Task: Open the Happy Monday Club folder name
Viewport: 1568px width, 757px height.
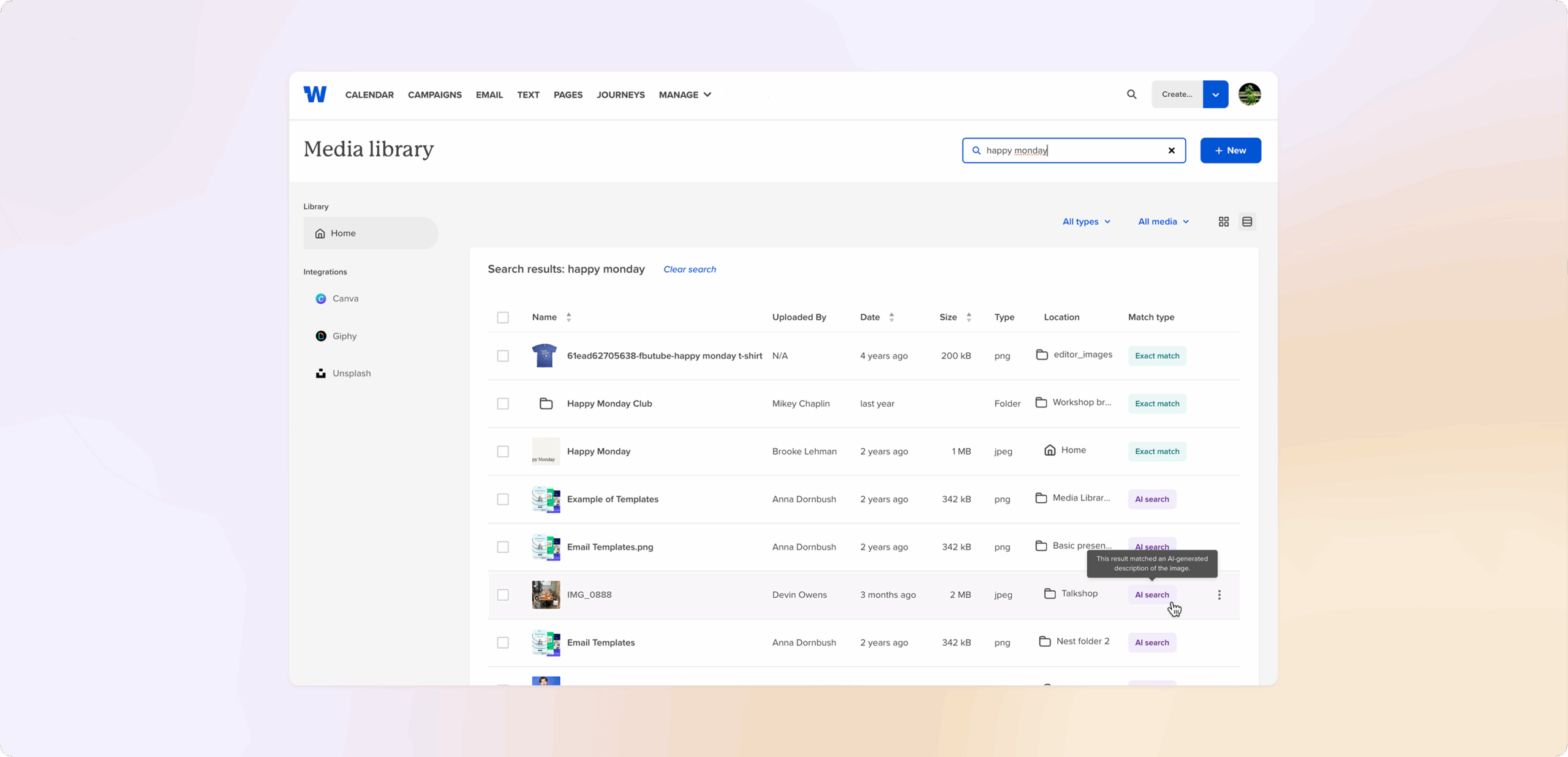Action: pyautogui.click(x=609, y=404)
